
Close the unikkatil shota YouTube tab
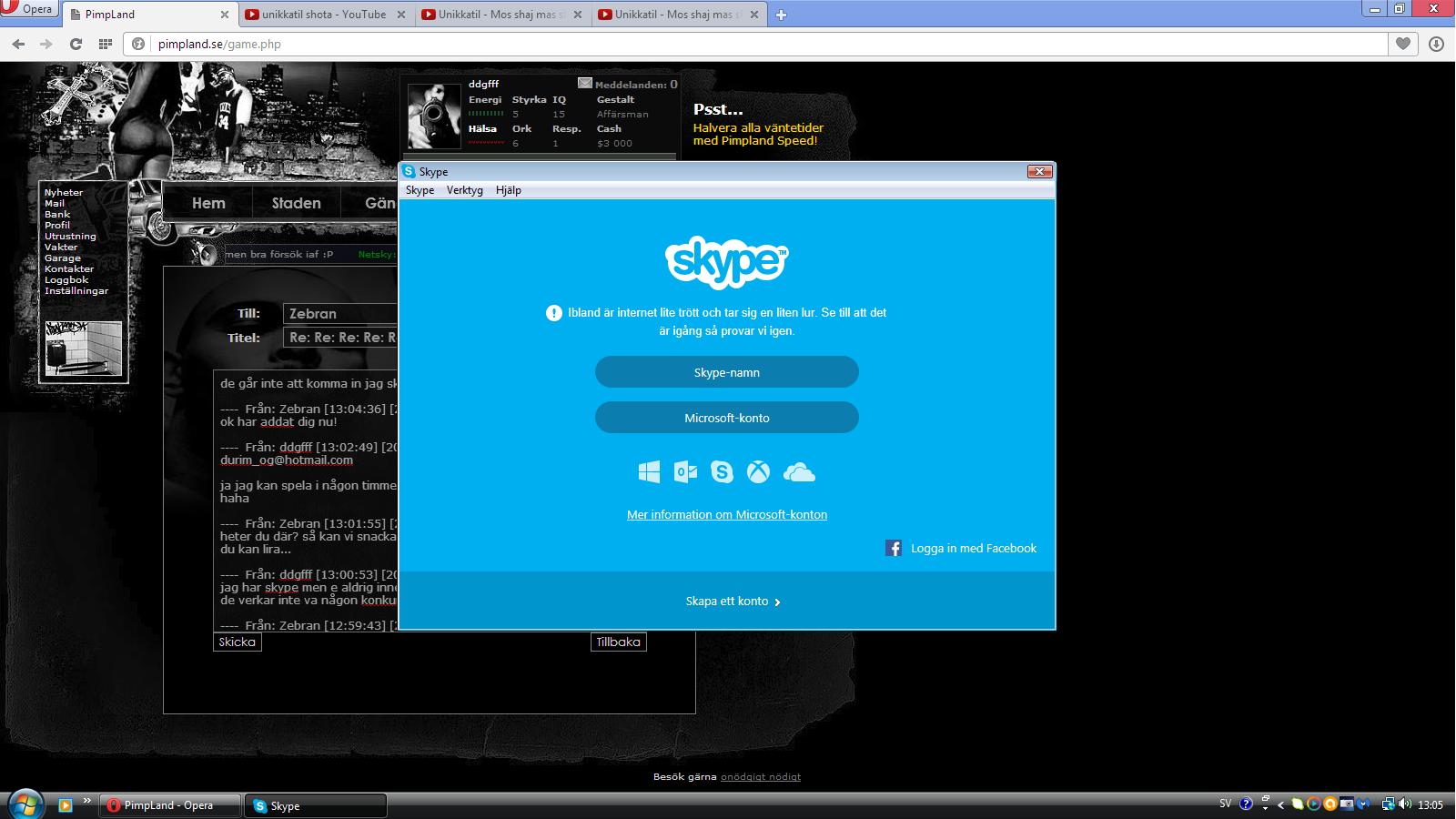pos(401,15)
